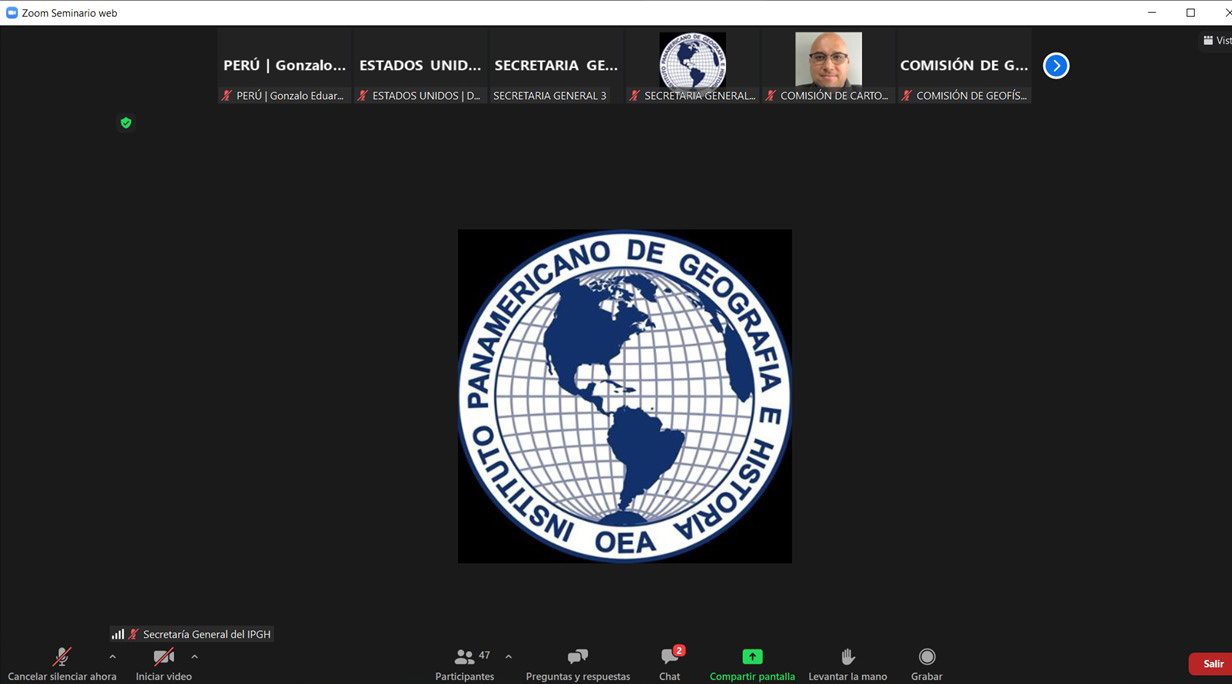
Task: Click the muted mic icon beside Secretaría General del IPGH
Action: pos(134,634)
